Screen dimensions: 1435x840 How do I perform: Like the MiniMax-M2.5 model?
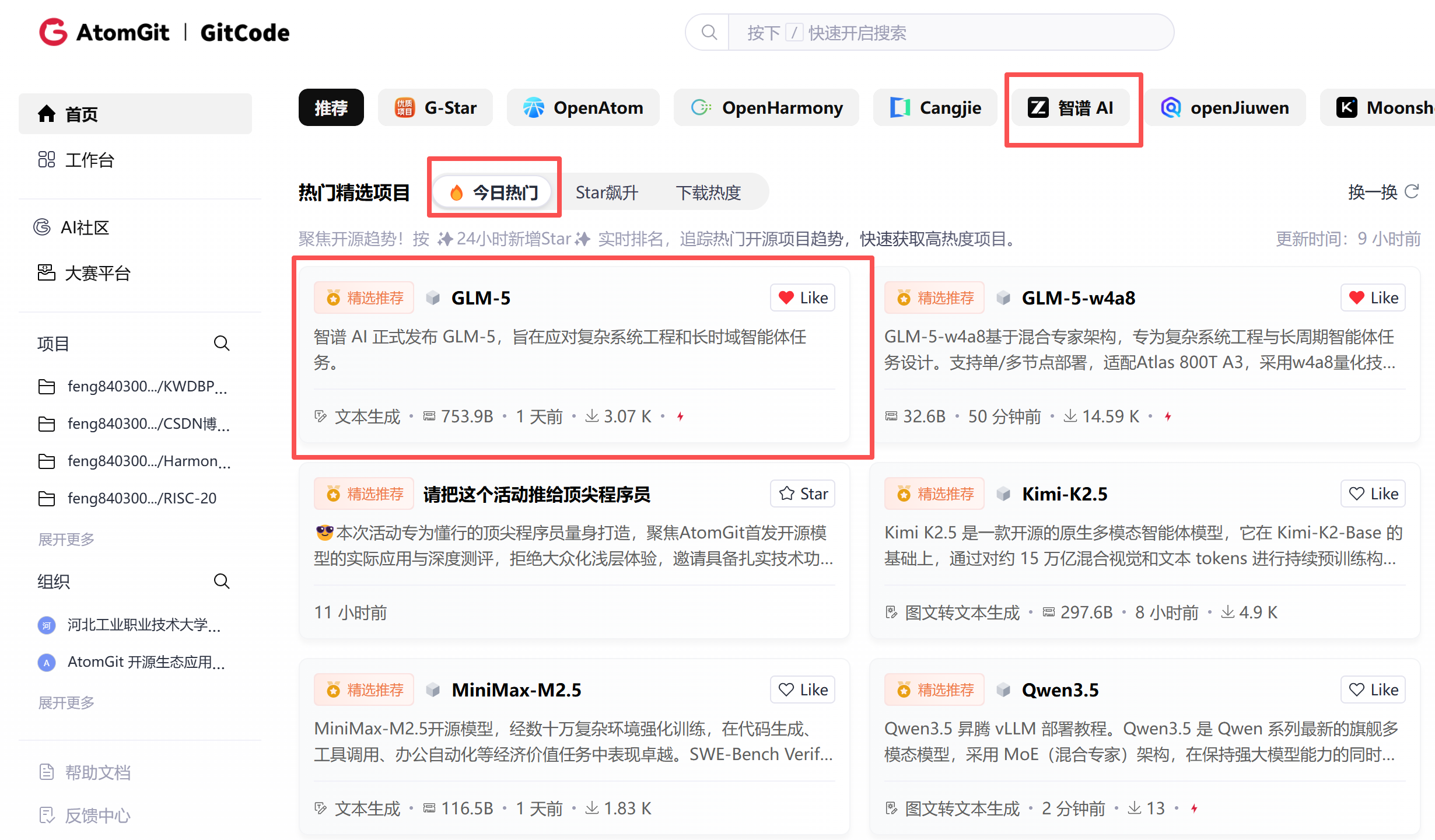(803, 690)
